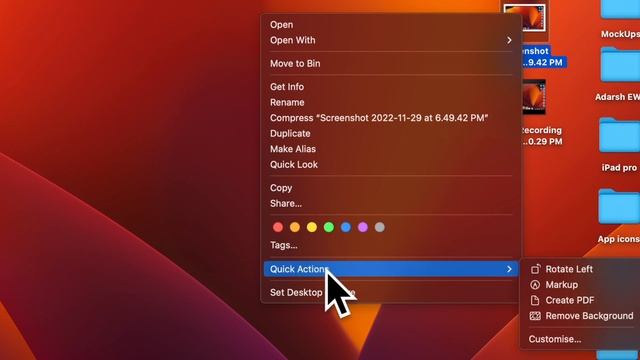The image size is (640, 360).
Task: Select the MockUps folder icon
Action: coord(620,9)
